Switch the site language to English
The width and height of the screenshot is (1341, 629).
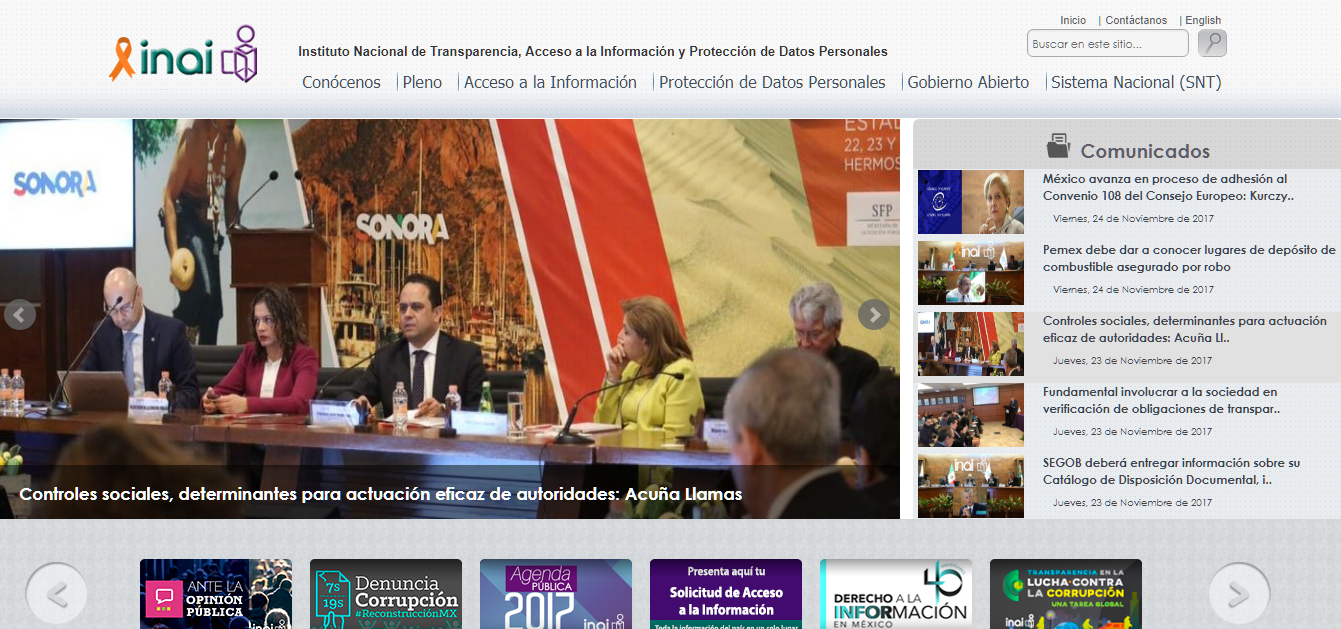click(1203, 20)
